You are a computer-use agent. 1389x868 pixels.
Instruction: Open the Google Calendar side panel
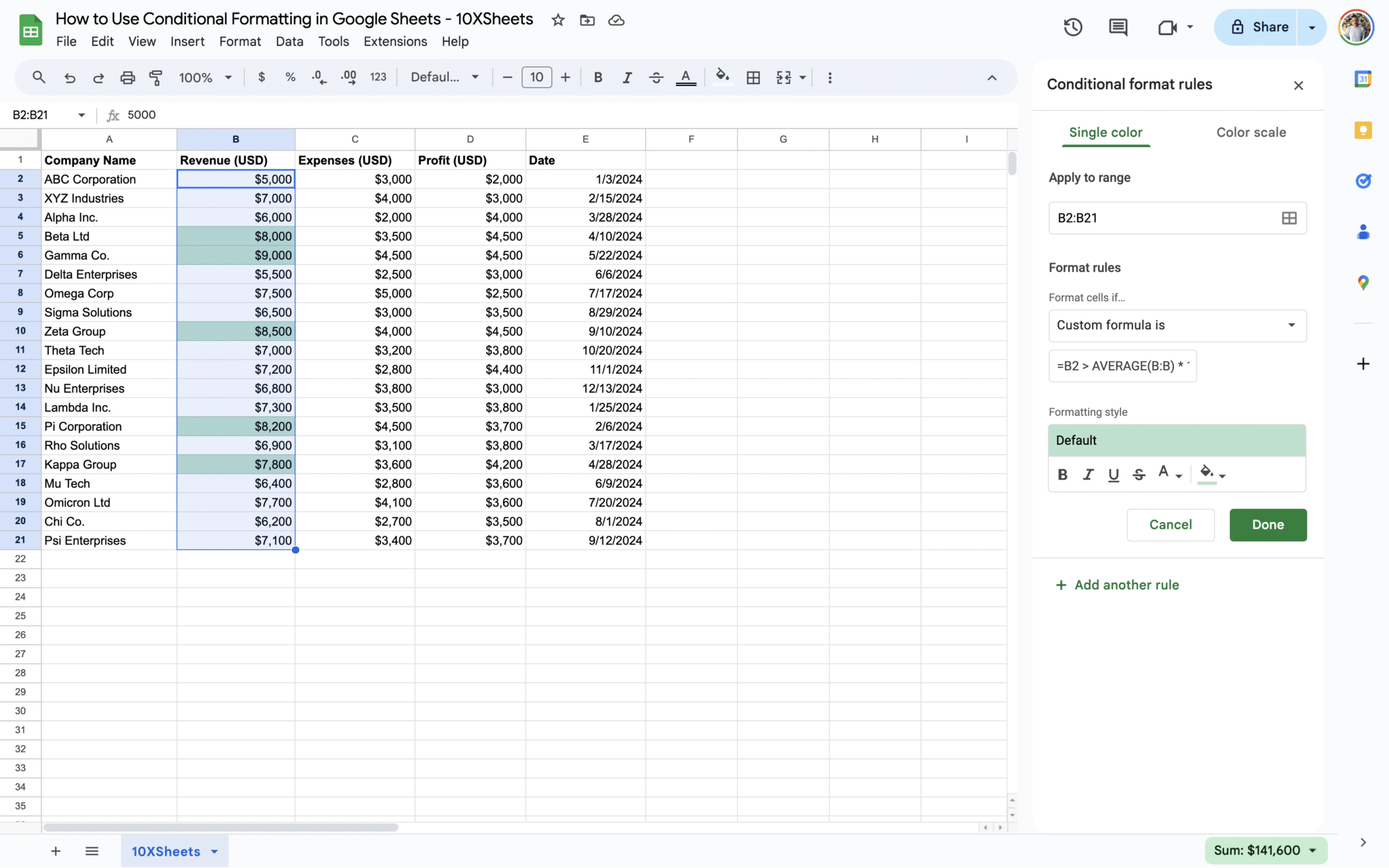[x=1363, y=79]
